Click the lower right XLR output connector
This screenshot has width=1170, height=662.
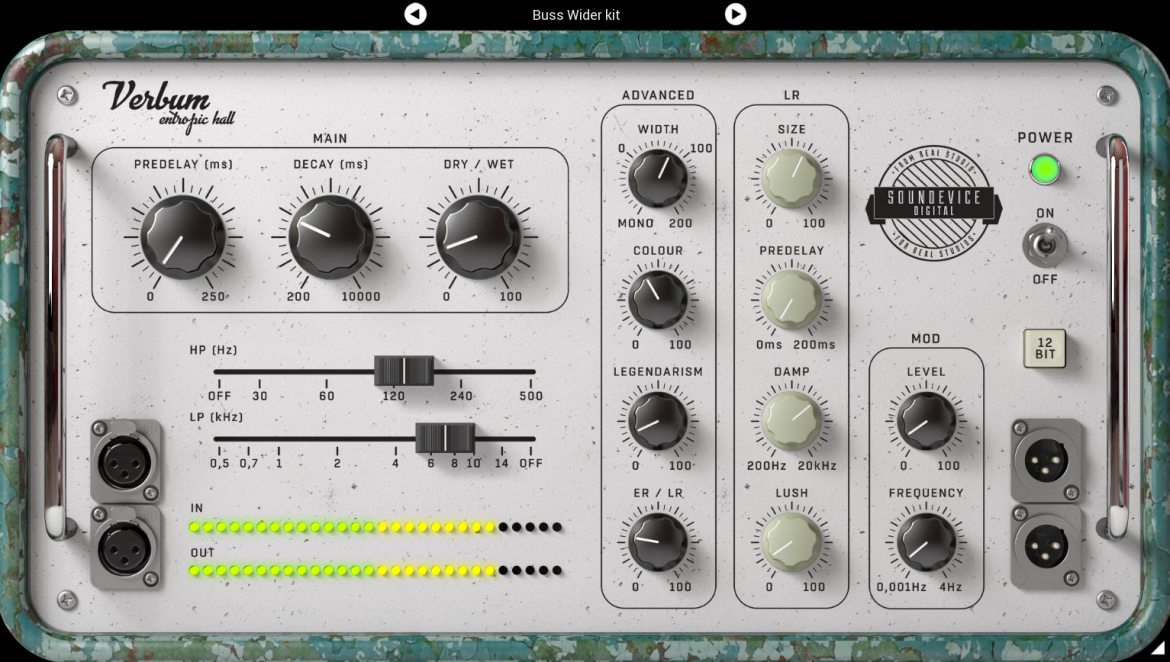tap(1046, 548)
